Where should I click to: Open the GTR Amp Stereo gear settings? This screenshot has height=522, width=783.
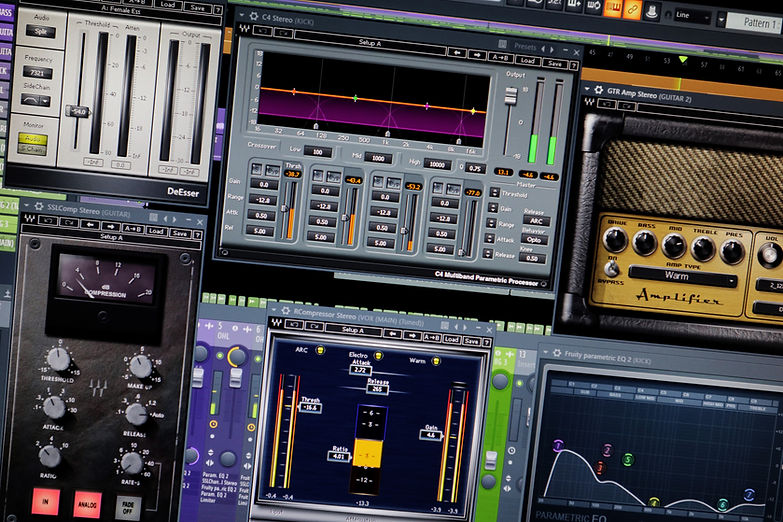coord(599,90)
